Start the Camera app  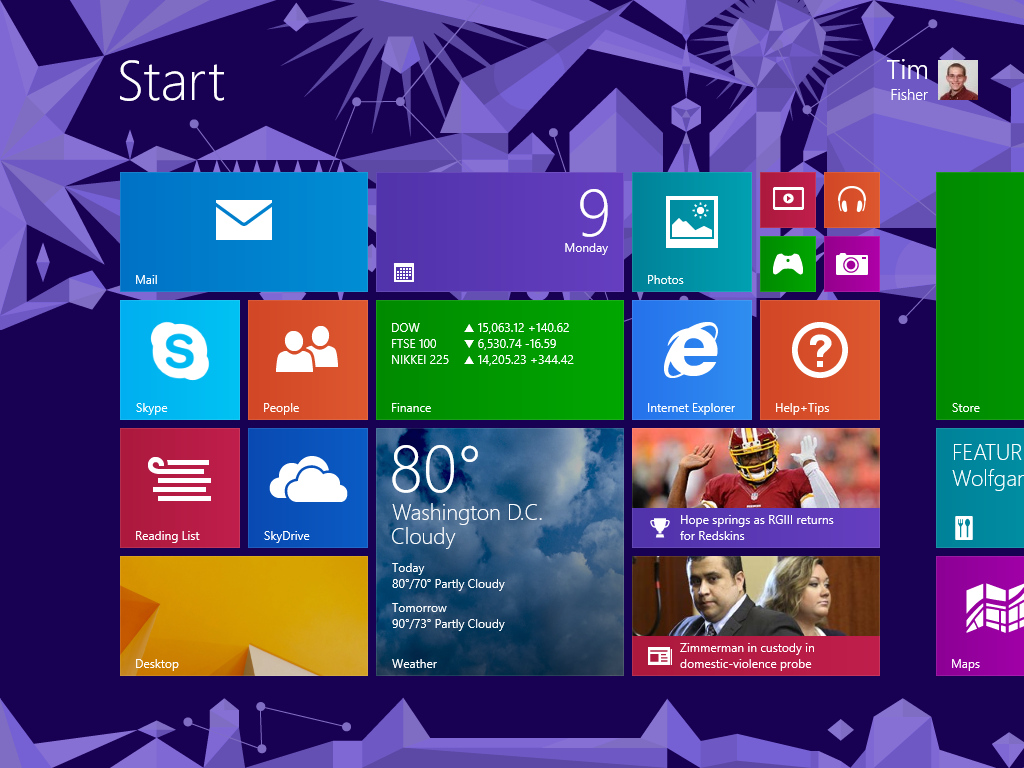[x=851, y=263]
